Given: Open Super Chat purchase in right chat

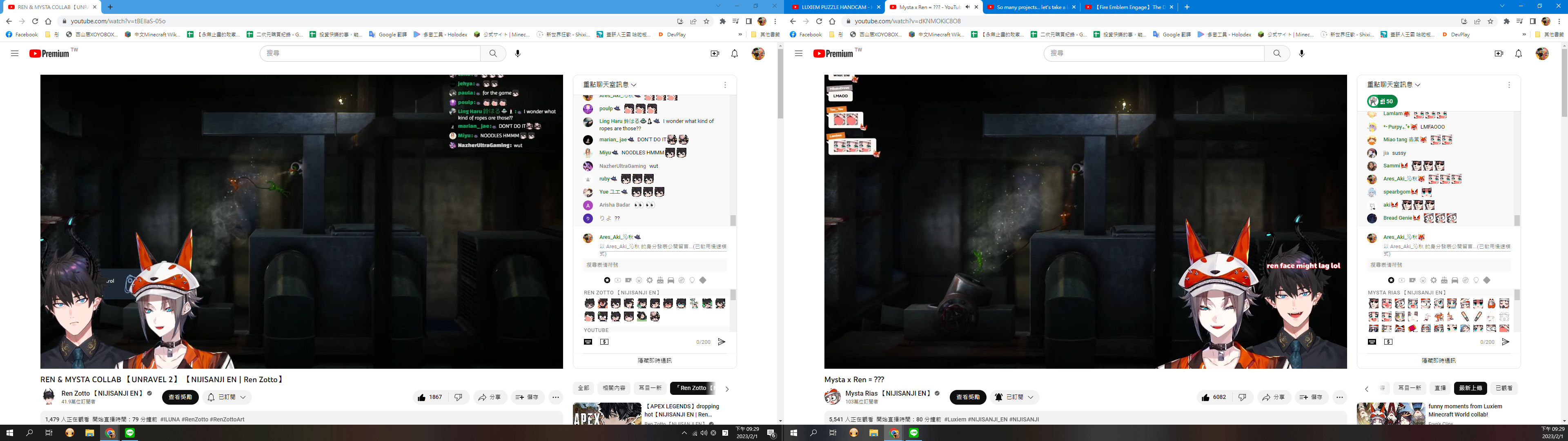Looking at the screenshot, I should 1388,342.
